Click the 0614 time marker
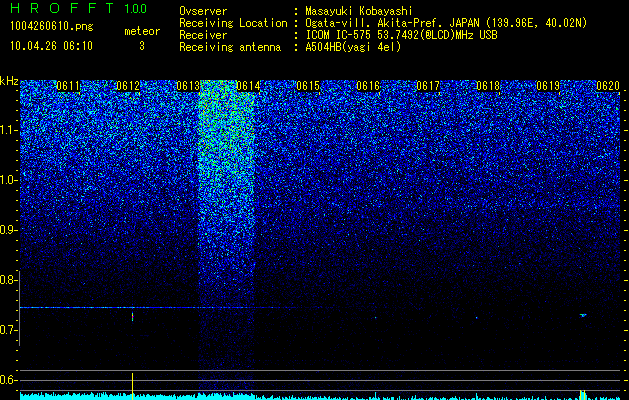 tap(248, 86)
